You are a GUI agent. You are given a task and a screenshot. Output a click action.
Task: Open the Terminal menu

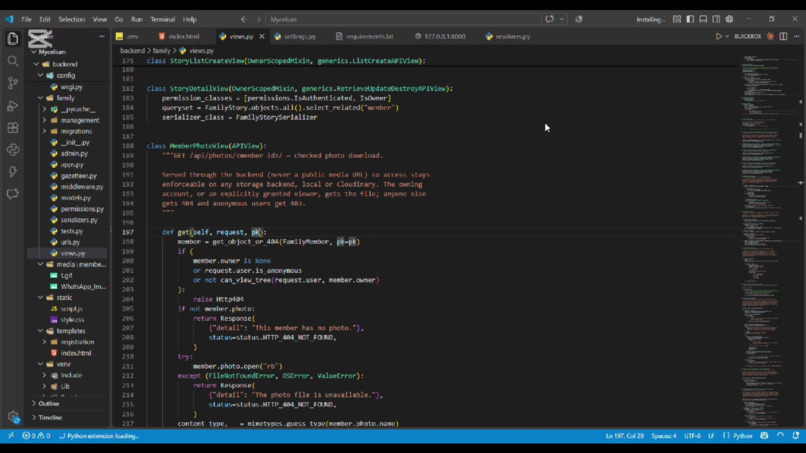coord(162,20)
